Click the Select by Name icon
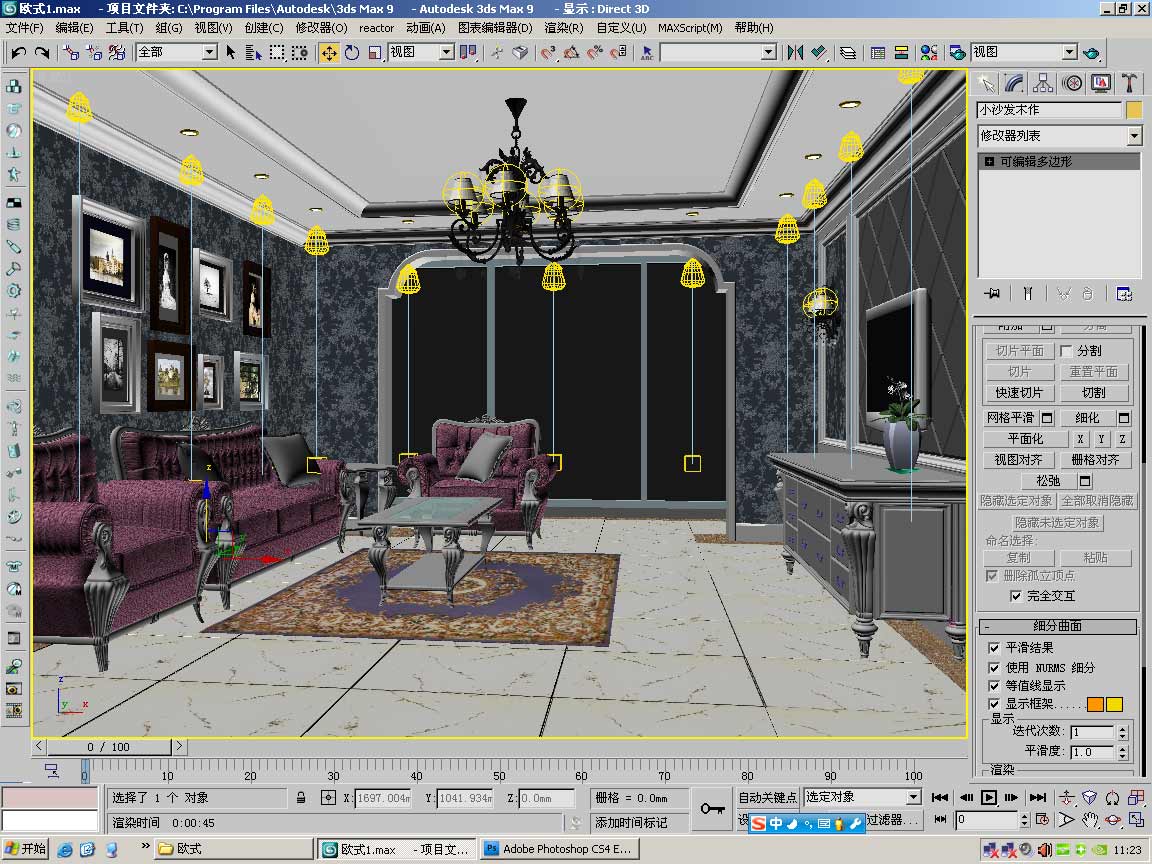Image resolution: width=1152 pixels, height=864 pixels. tap(253, 52)
